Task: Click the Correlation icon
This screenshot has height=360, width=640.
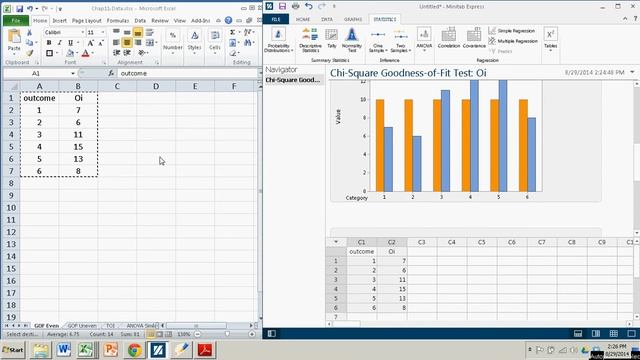Action: point(449,39)
